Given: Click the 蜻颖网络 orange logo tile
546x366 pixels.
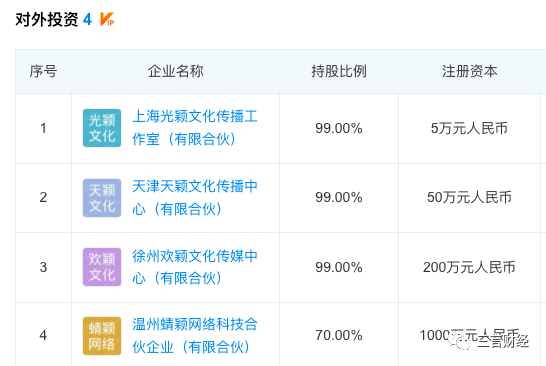Looking at the screenshot, I should 102,336.
